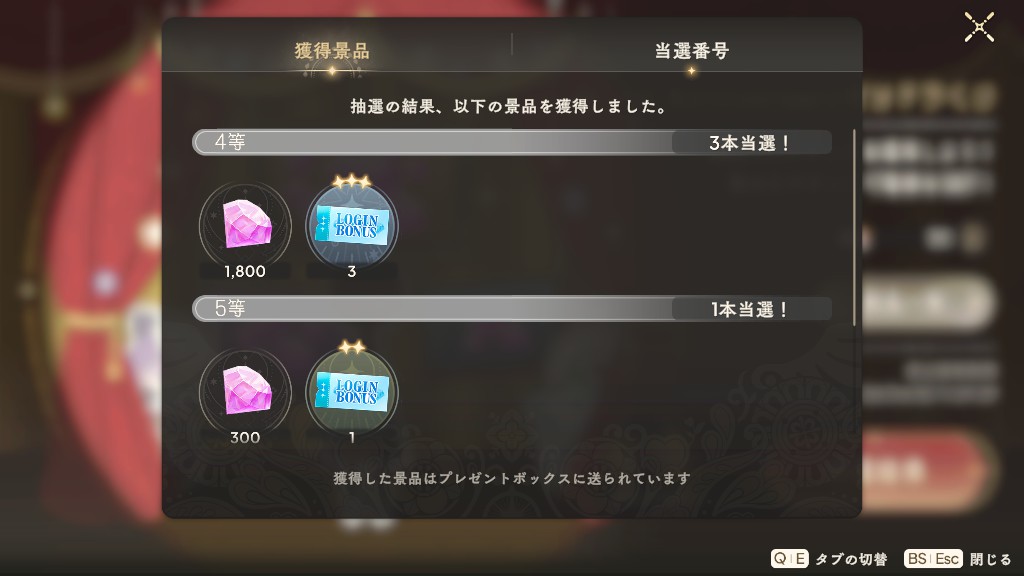Click the 5等 prize header bar
Viewport: 1024px width, 576px height.
[512, 308]
